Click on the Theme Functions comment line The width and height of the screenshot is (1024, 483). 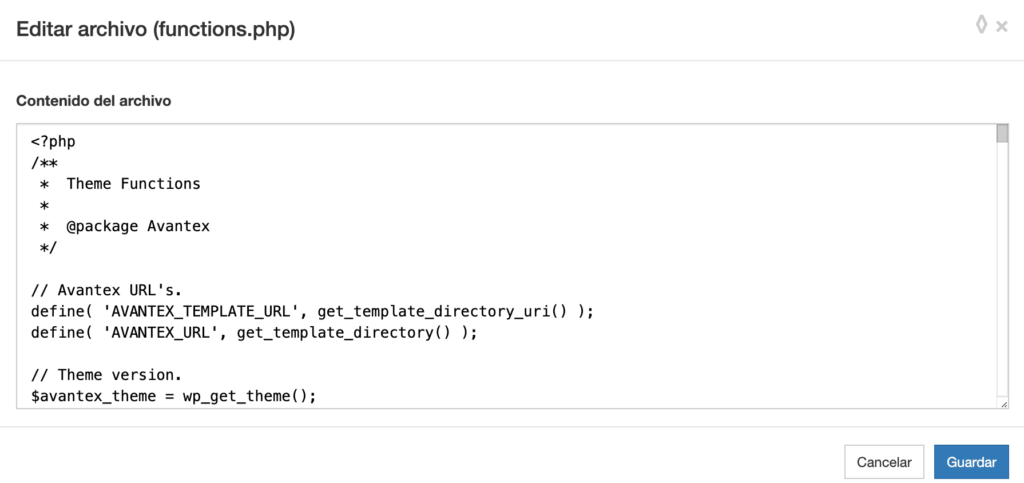[x=133, y=184]
